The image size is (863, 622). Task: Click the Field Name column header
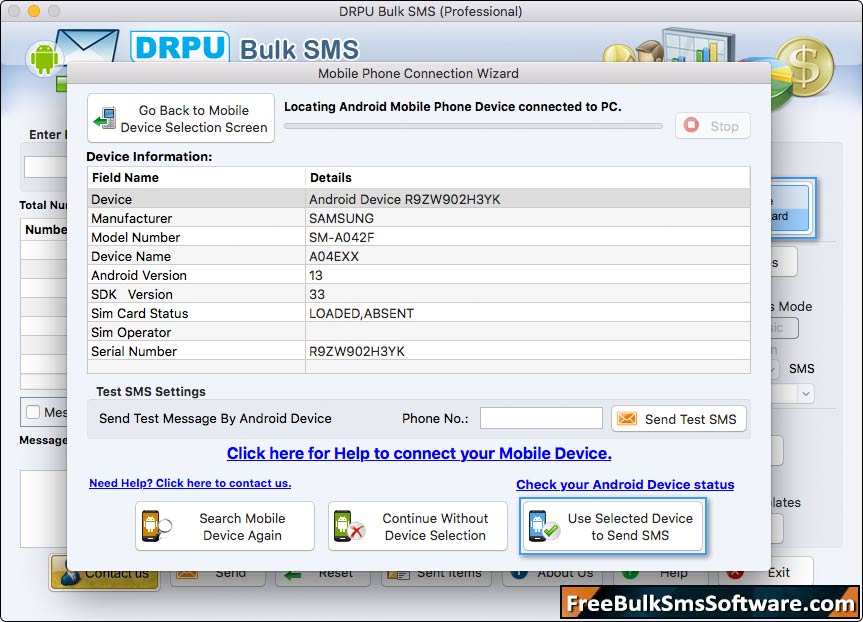(x=196, y=178)
